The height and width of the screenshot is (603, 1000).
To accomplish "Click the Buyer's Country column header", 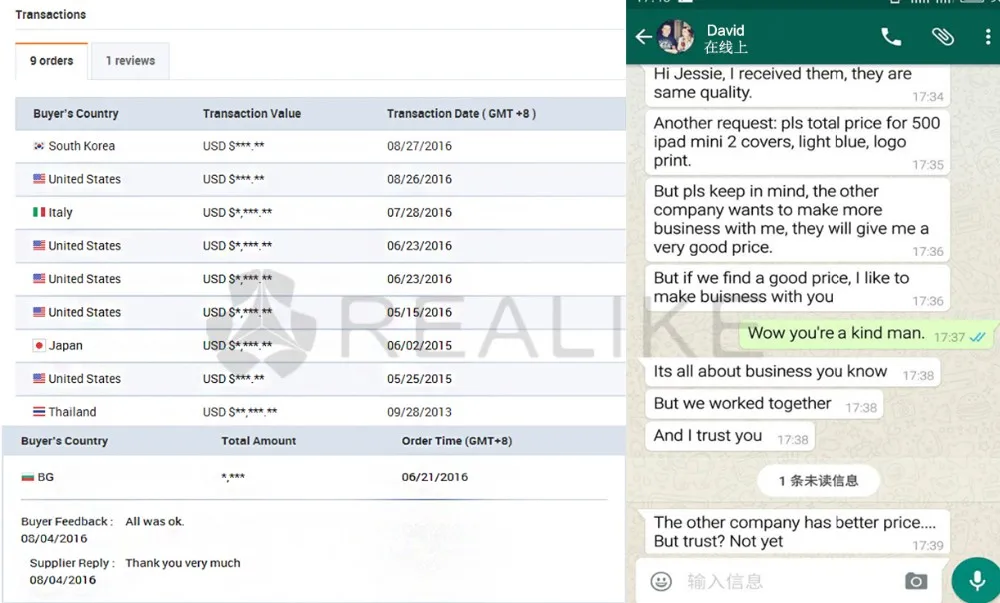I will 76,114.
